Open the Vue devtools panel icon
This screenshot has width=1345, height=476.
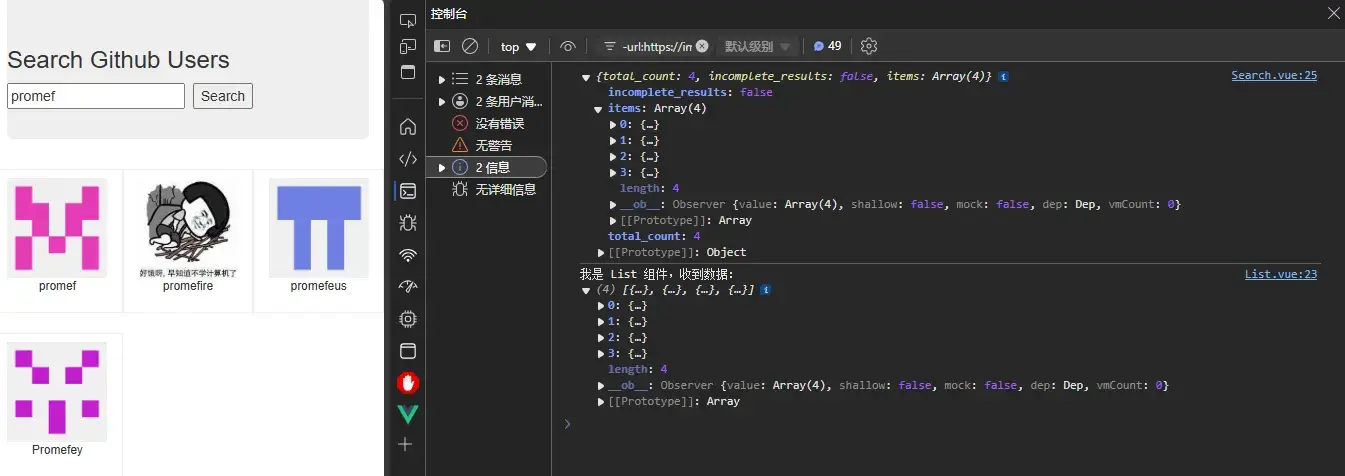[407, 414]
